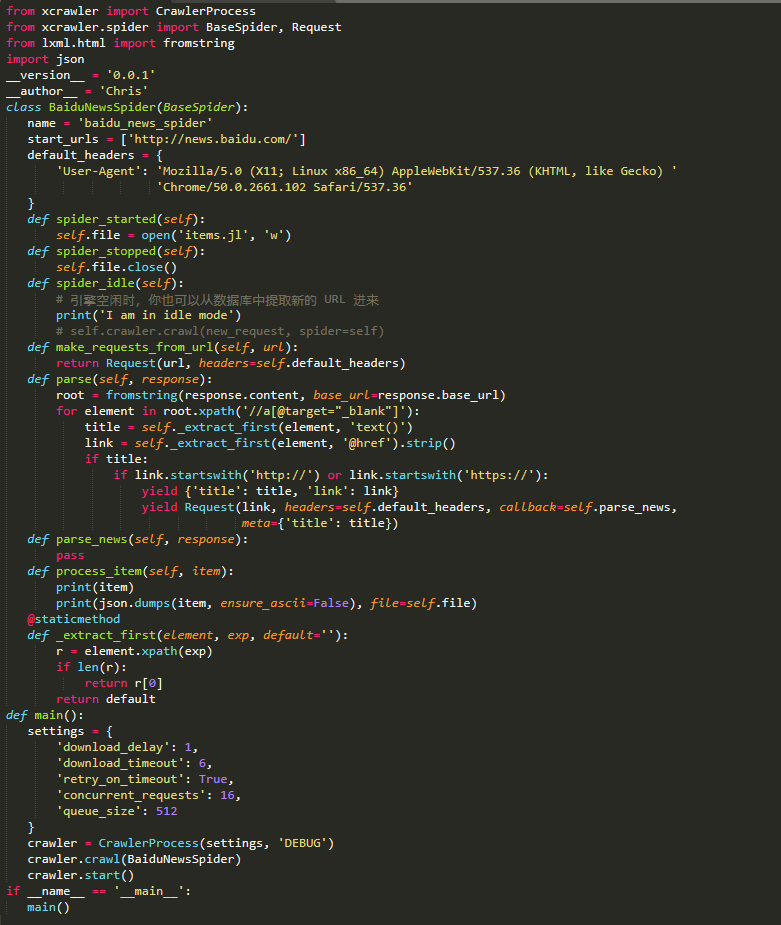Click the method name 'process_item'
The image size is (781, 925).
[x=99, y=571]
